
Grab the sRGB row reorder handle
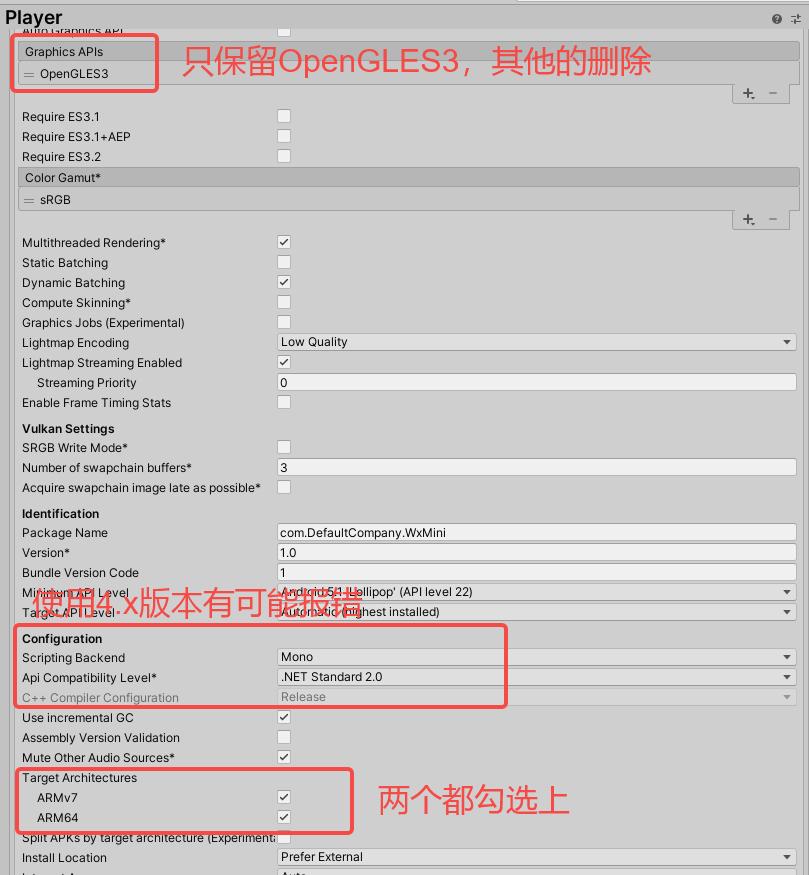point(29,200)
